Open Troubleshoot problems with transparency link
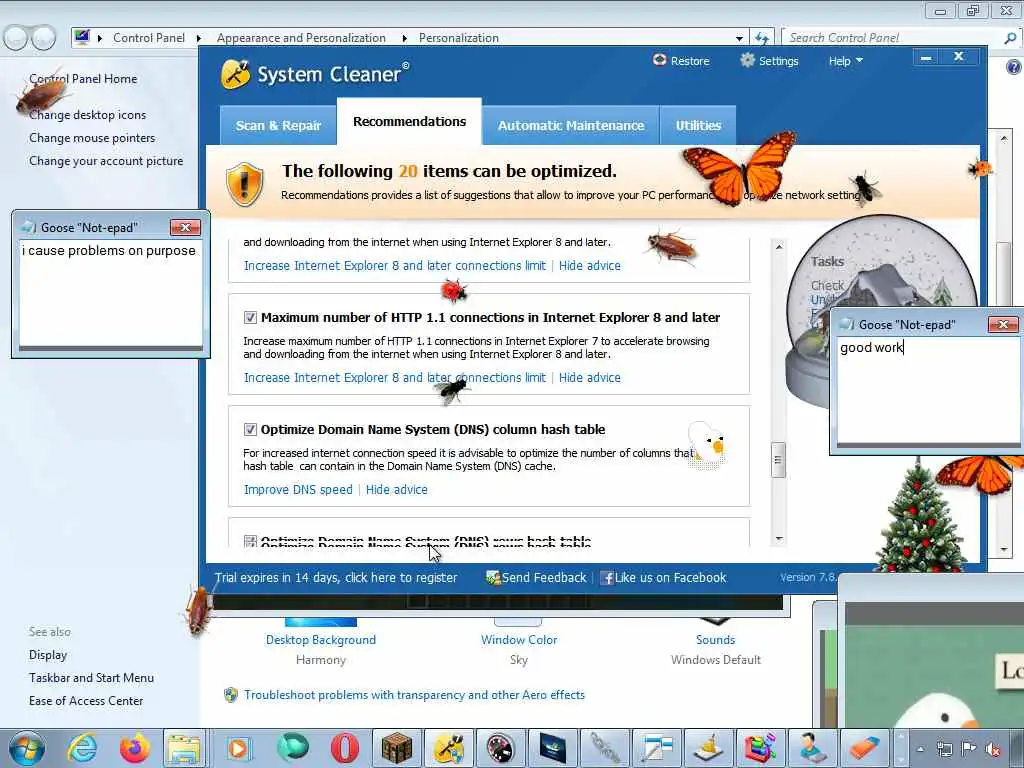Viewport: 1024px width, 768px height. tap(414, 695)
